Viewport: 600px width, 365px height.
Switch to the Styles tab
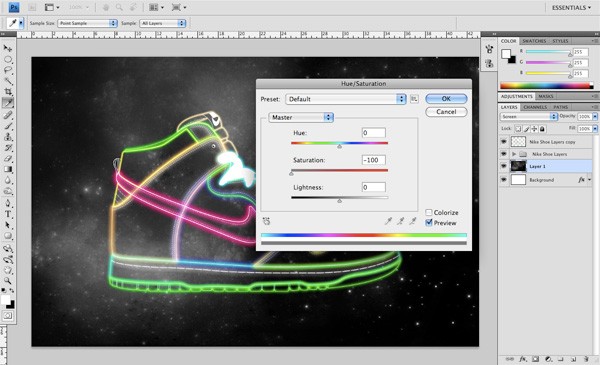tap(560, 41)
